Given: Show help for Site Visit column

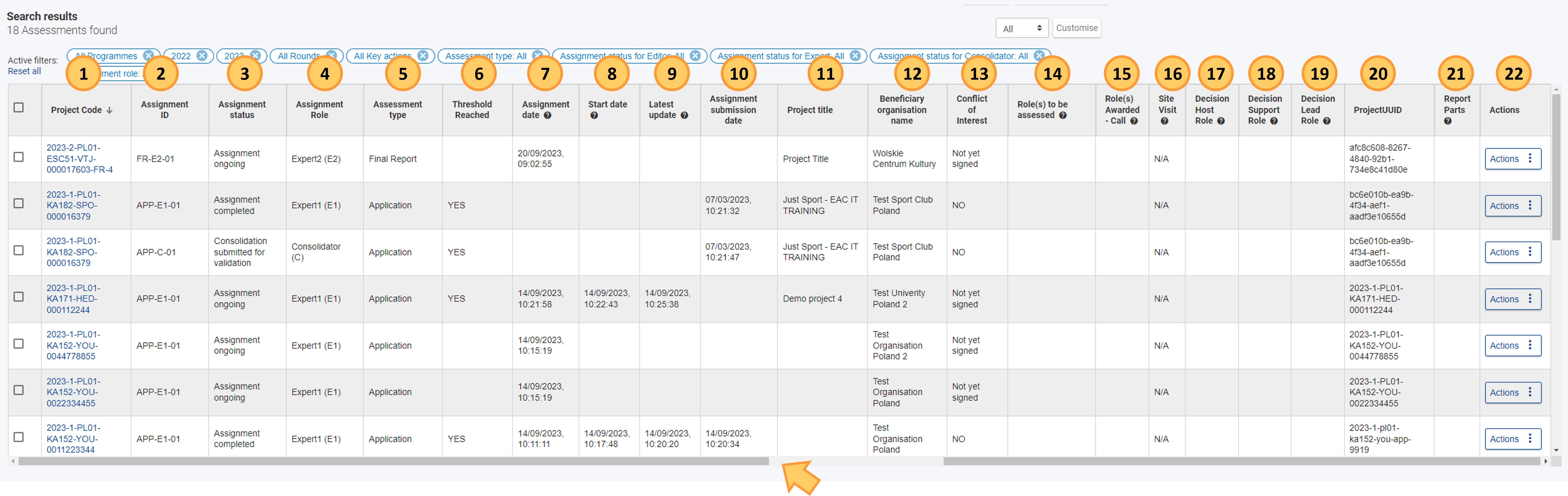Looking at the screenshot, I should pyautogui.click(x=1164, y=121).
